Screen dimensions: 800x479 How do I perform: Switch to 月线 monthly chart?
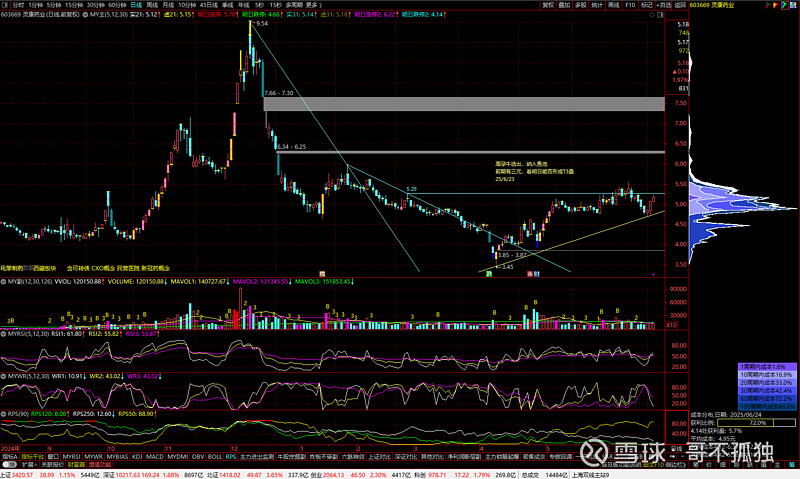[x=168, y=5]
